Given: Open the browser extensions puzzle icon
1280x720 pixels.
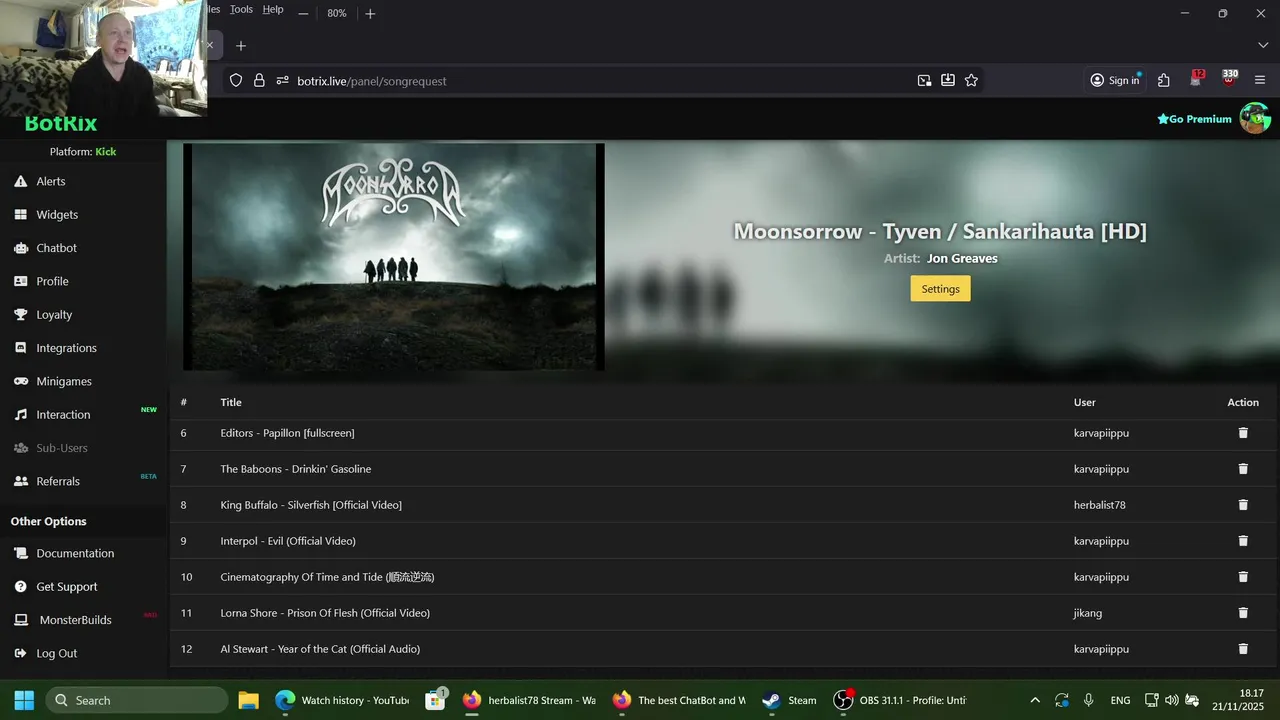Looking at the screenshot, I should [1164, 80].
